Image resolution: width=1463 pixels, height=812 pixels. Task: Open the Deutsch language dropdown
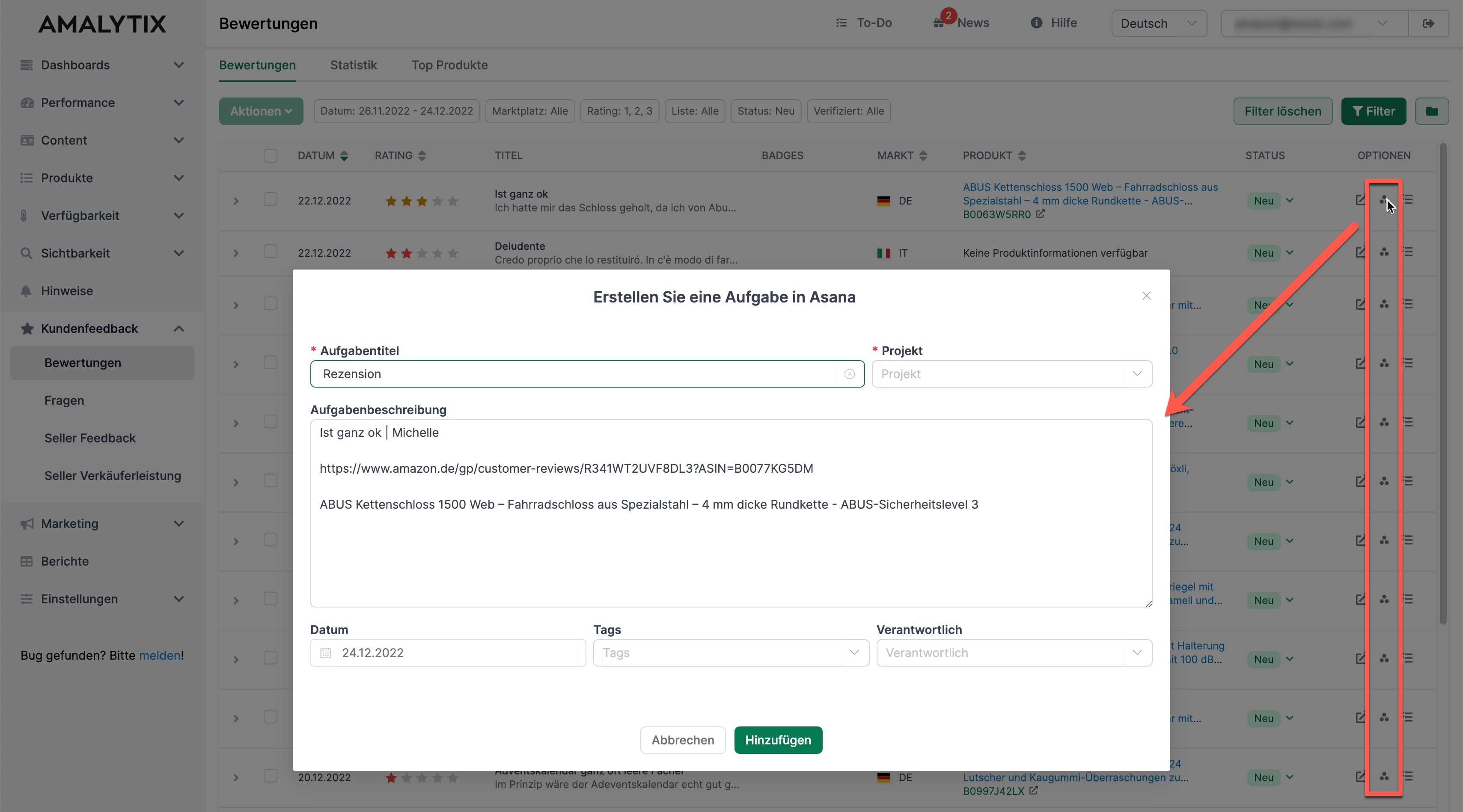pos(1159,23)
